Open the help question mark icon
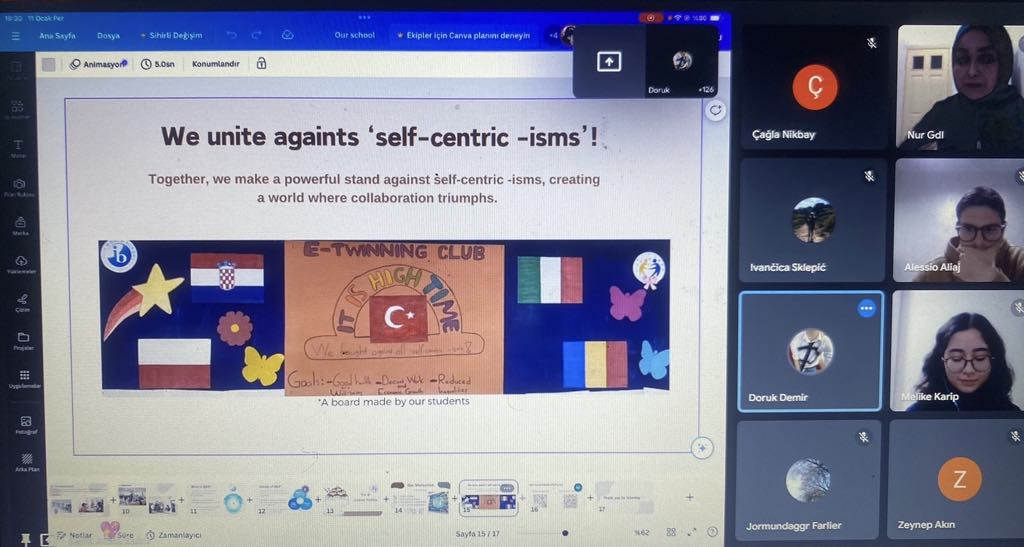Viewport: 1024px width, 547px height. point(712,532)
